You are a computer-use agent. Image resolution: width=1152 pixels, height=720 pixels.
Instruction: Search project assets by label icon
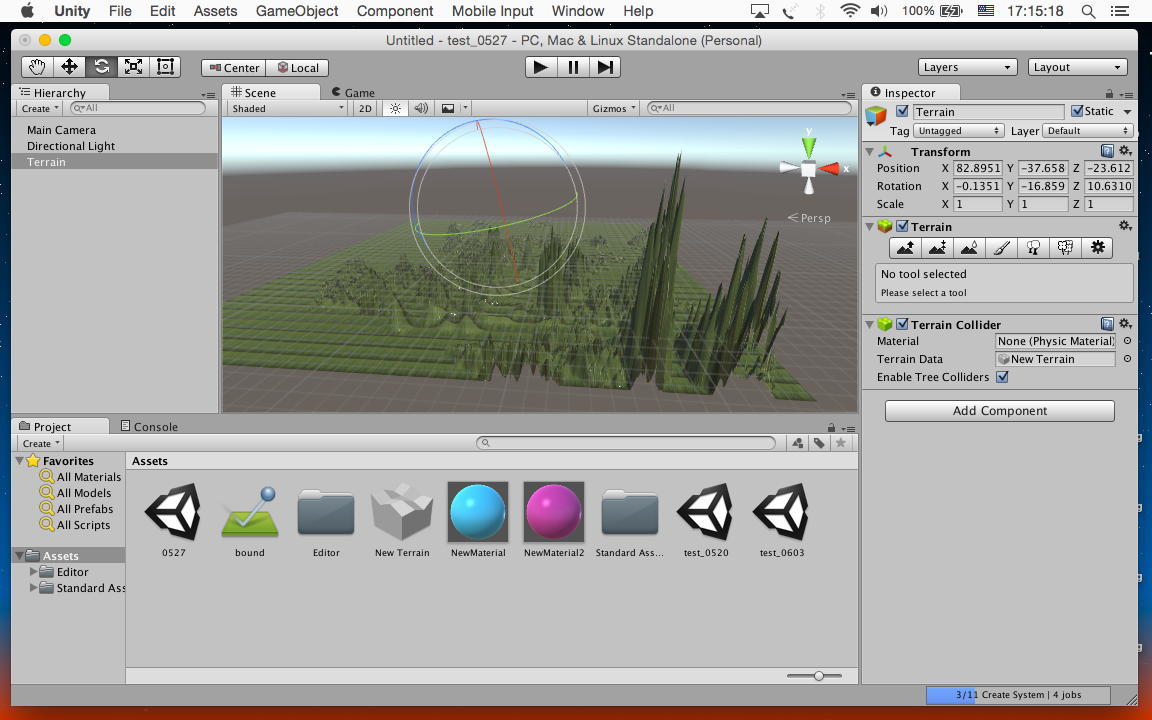[x=819, y=443]
